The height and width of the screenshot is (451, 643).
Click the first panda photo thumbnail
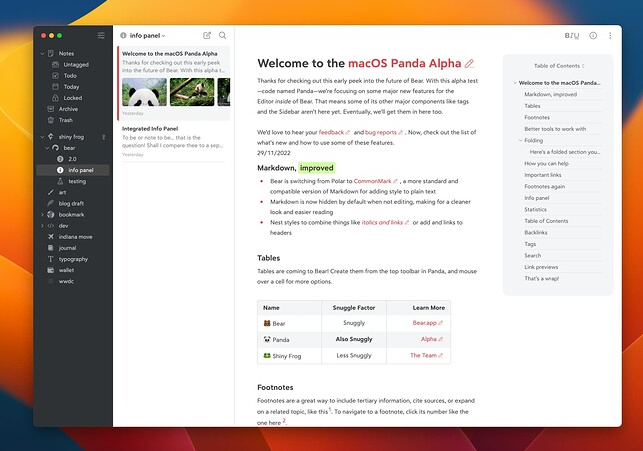coord(144,92)
